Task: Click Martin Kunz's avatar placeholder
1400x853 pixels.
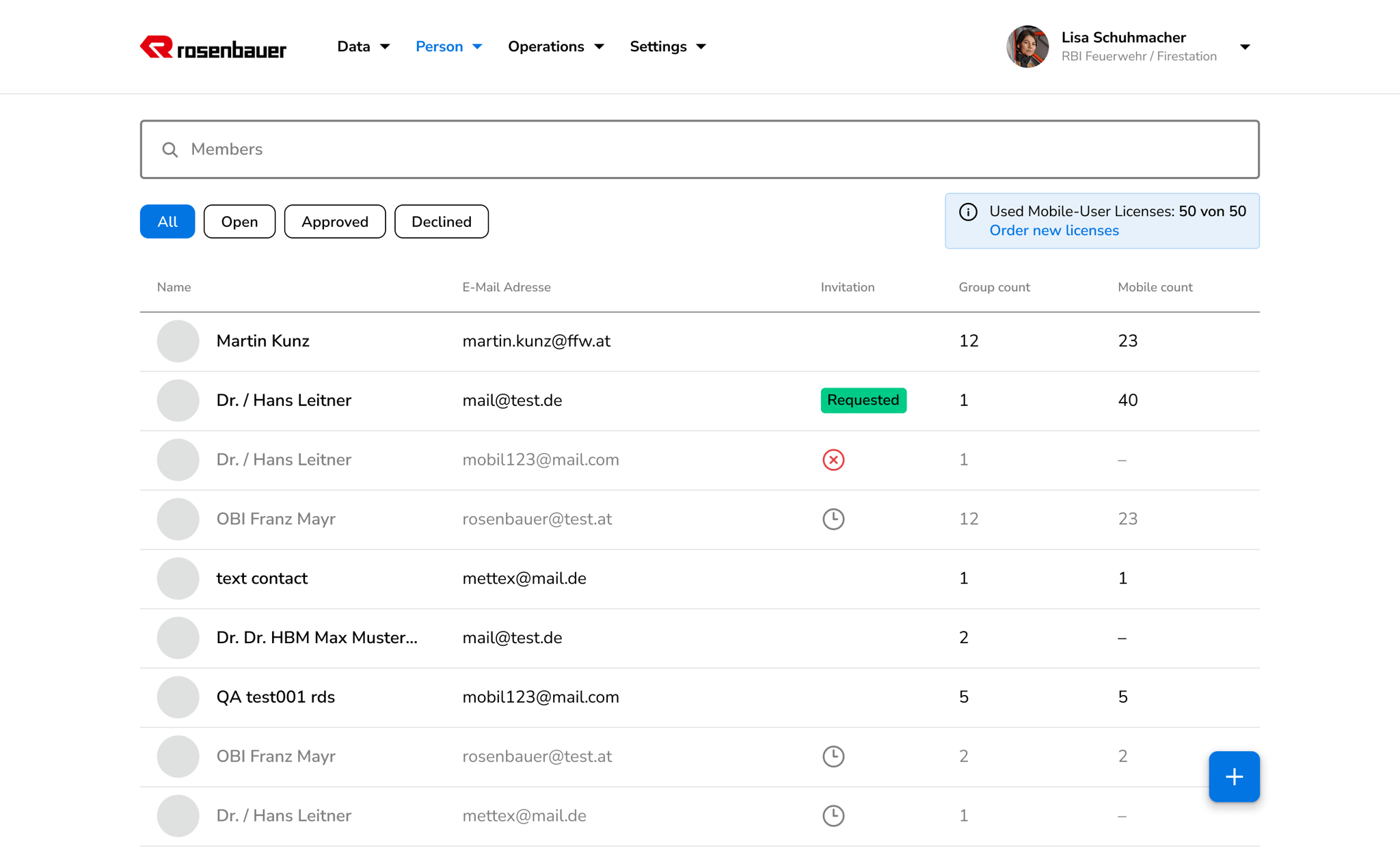Action: 178,341
